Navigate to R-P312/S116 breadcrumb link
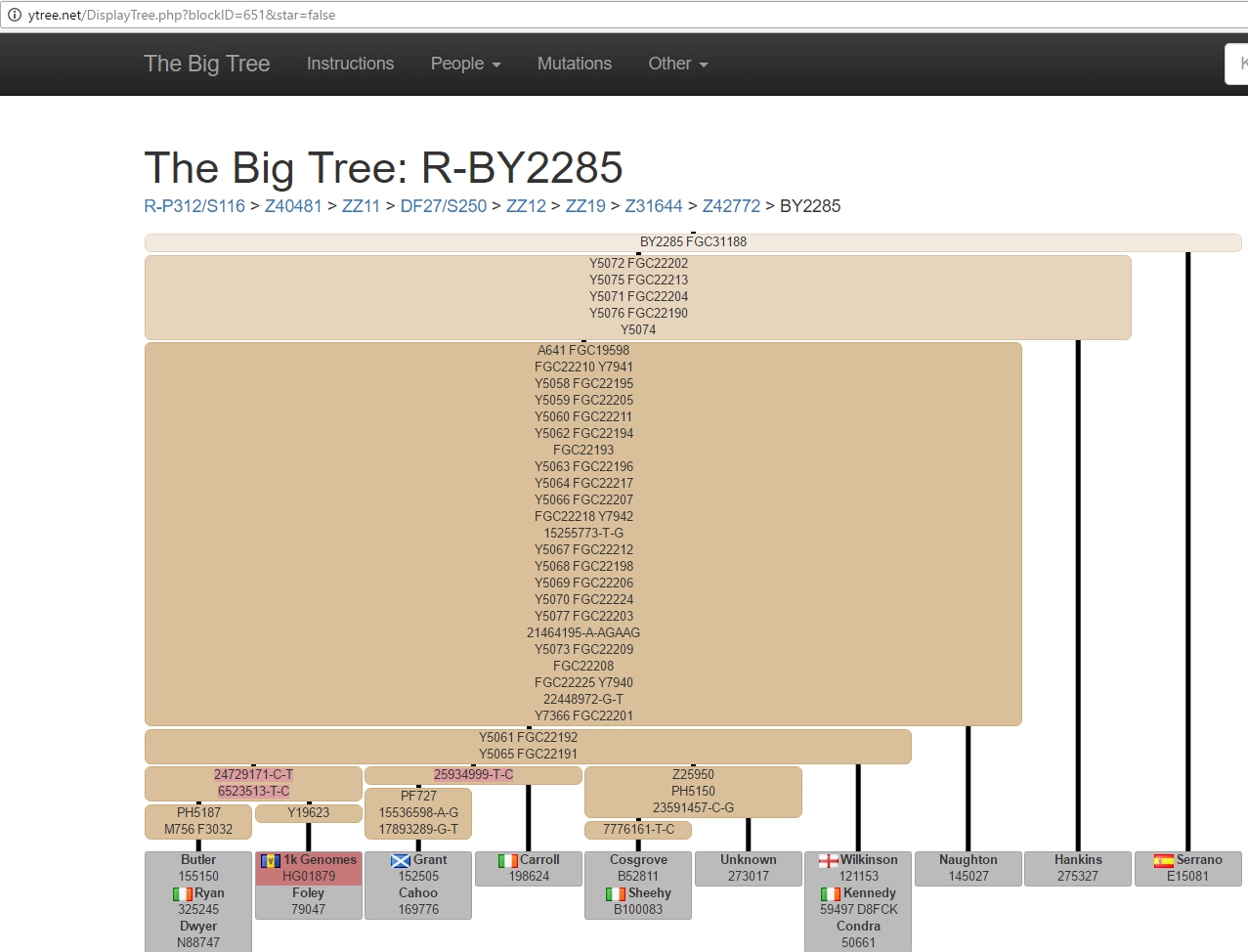Viewport: 1248px width, 952px height. [194, 206]
